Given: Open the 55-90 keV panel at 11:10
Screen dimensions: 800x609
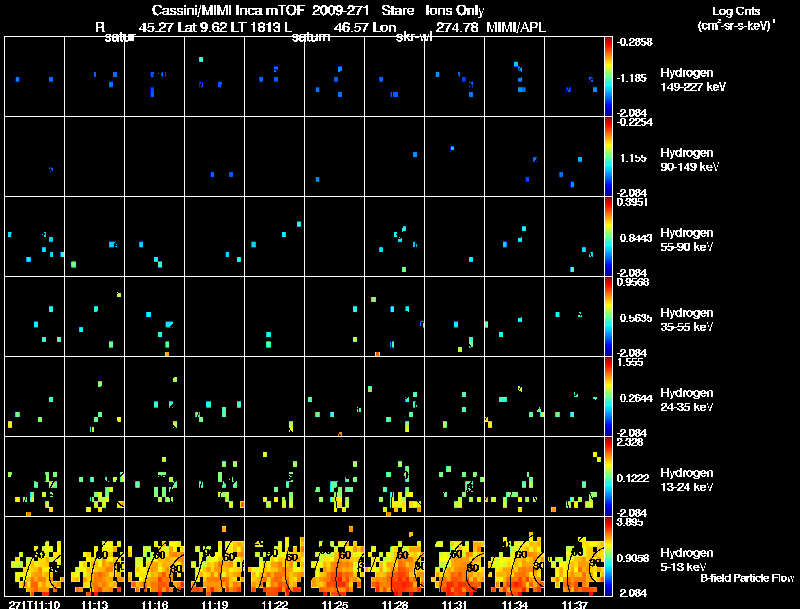Looking at the screenshot, I should pyautogui.click(x=35, y=237).
